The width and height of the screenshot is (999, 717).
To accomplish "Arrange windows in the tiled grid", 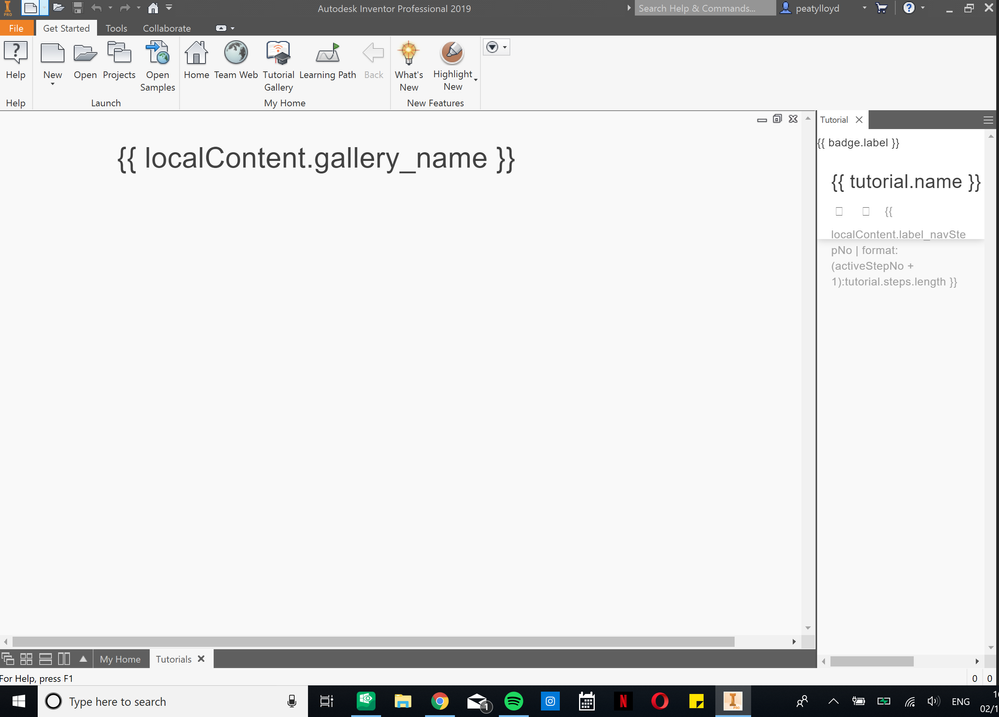I will click(x=26, y=659).
